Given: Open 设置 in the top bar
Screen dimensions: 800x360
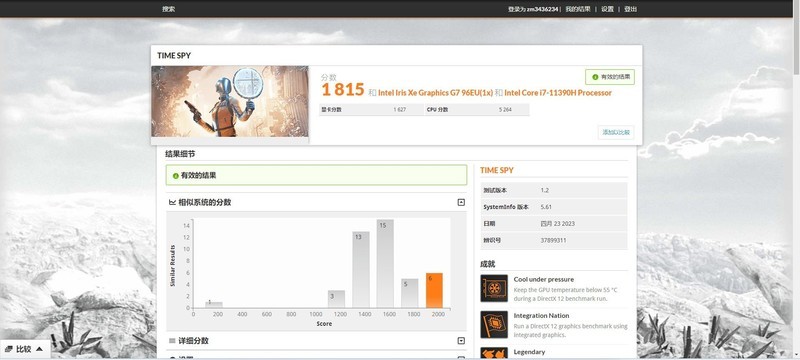Looking at the screenshot, I should point(607,9).
